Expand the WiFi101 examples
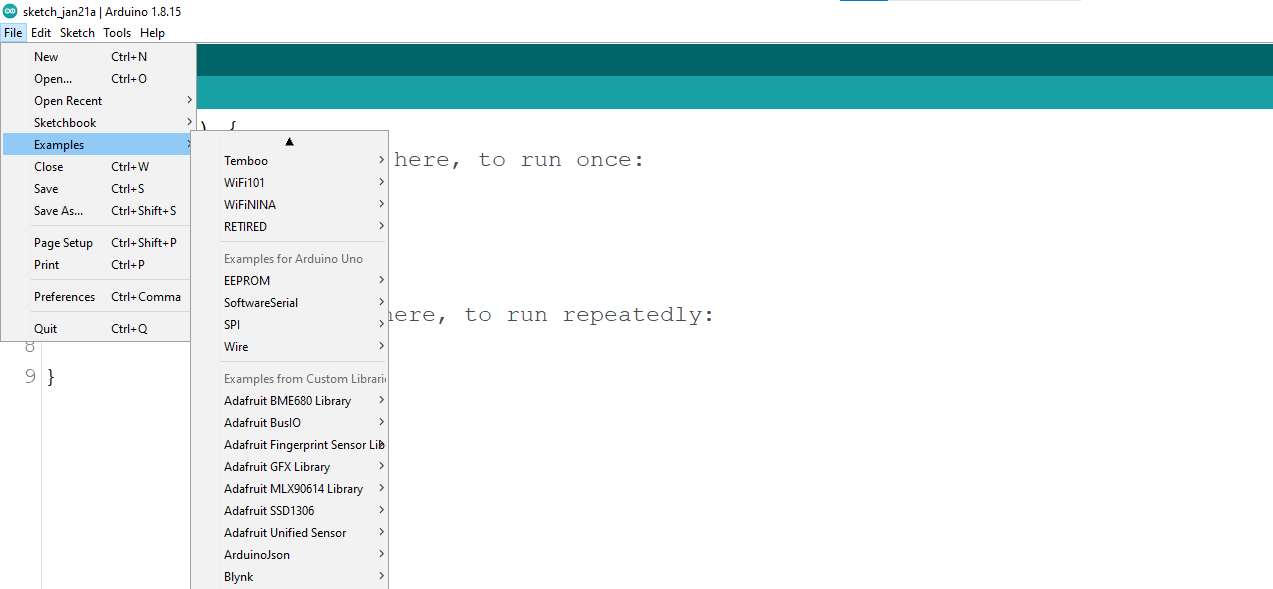This screenshot has height=589, width=1273. pyautogui.click(x=289, y=183)
